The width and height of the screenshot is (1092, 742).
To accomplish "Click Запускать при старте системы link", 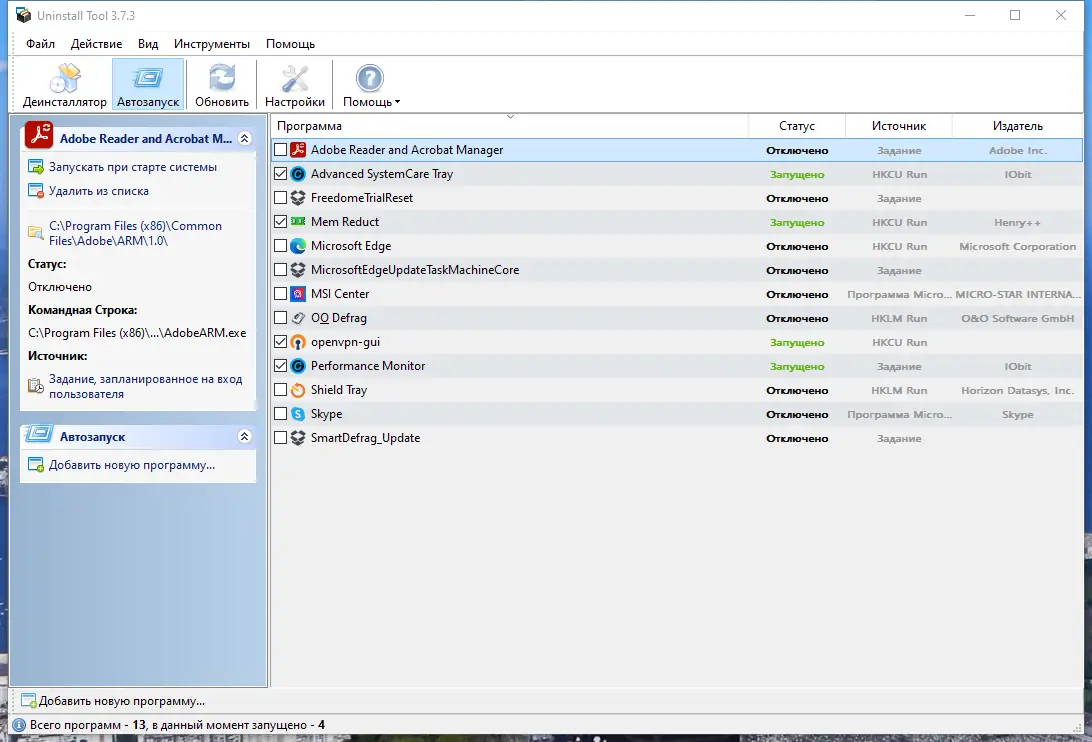I will coord(132,167).
